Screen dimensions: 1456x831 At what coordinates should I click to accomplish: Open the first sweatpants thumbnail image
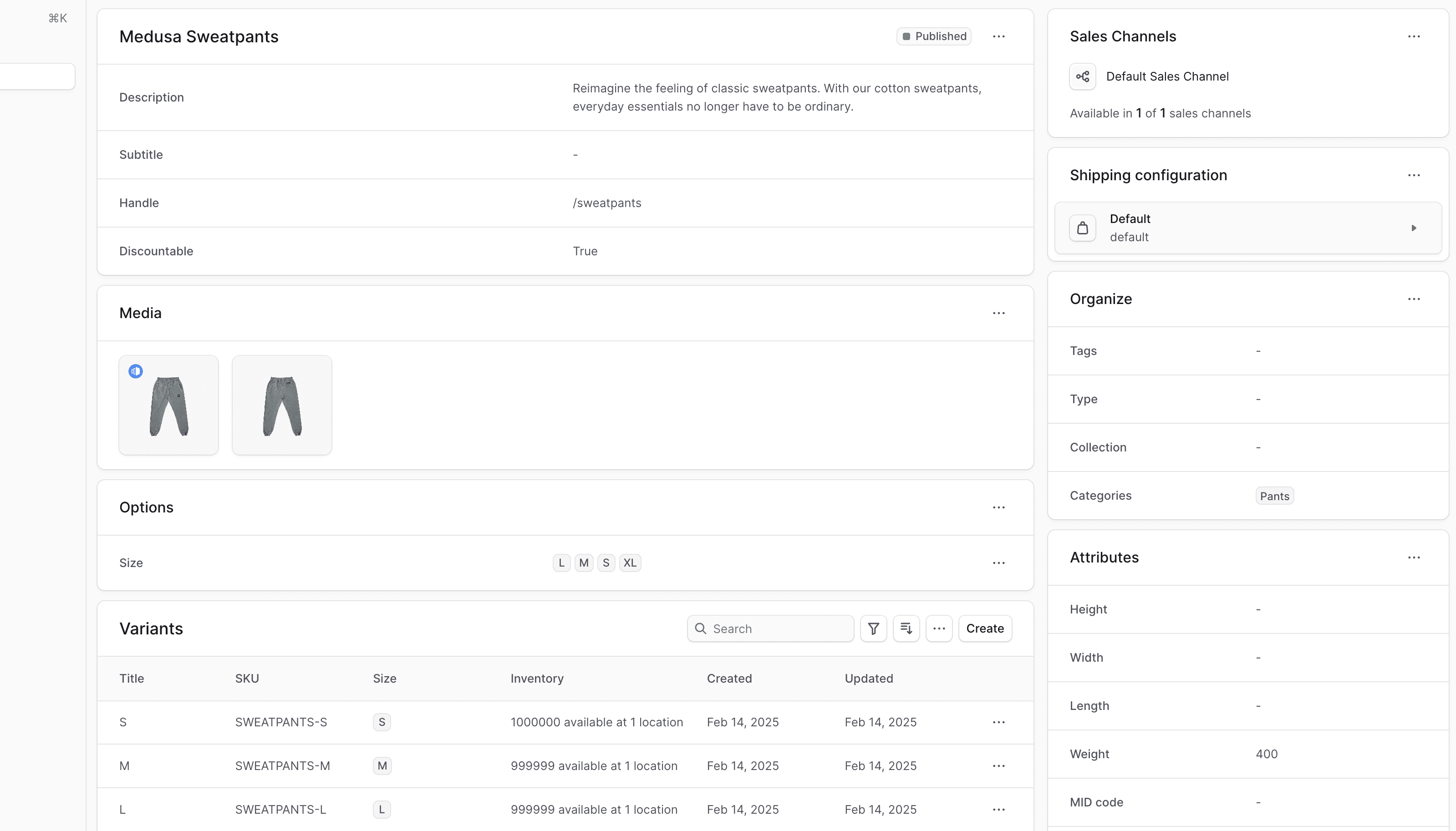(x=168, y=405)
